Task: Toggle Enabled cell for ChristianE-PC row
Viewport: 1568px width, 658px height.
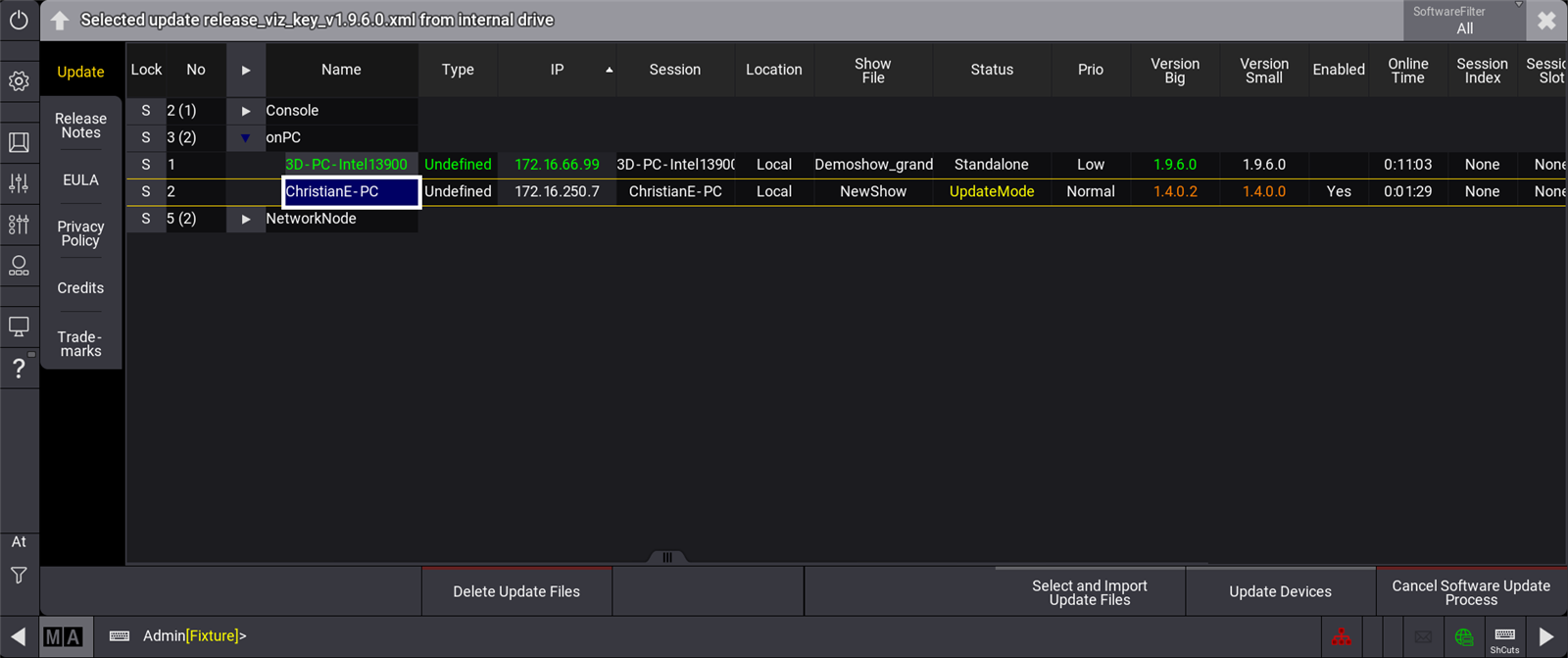Action: point(1338,191)
